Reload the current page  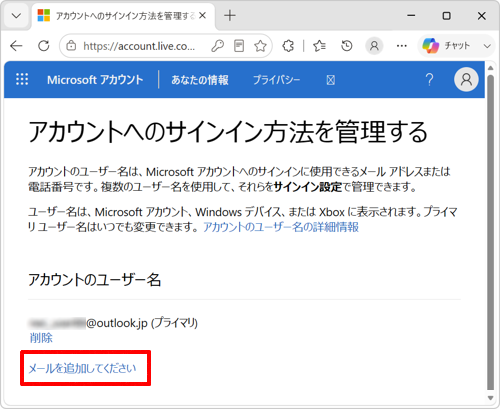[44, 46]
